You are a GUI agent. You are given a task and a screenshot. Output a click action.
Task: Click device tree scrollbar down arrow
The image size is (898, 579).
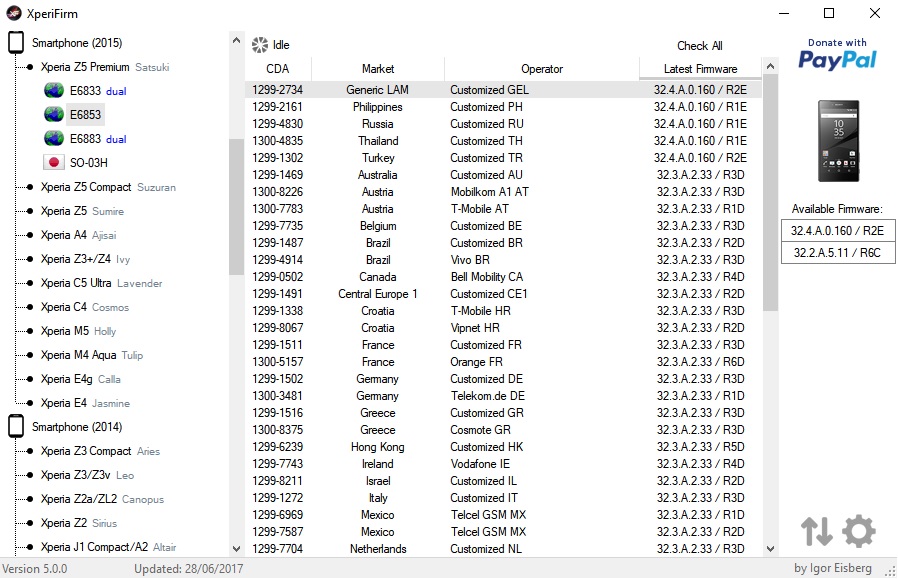pos(237,549)
